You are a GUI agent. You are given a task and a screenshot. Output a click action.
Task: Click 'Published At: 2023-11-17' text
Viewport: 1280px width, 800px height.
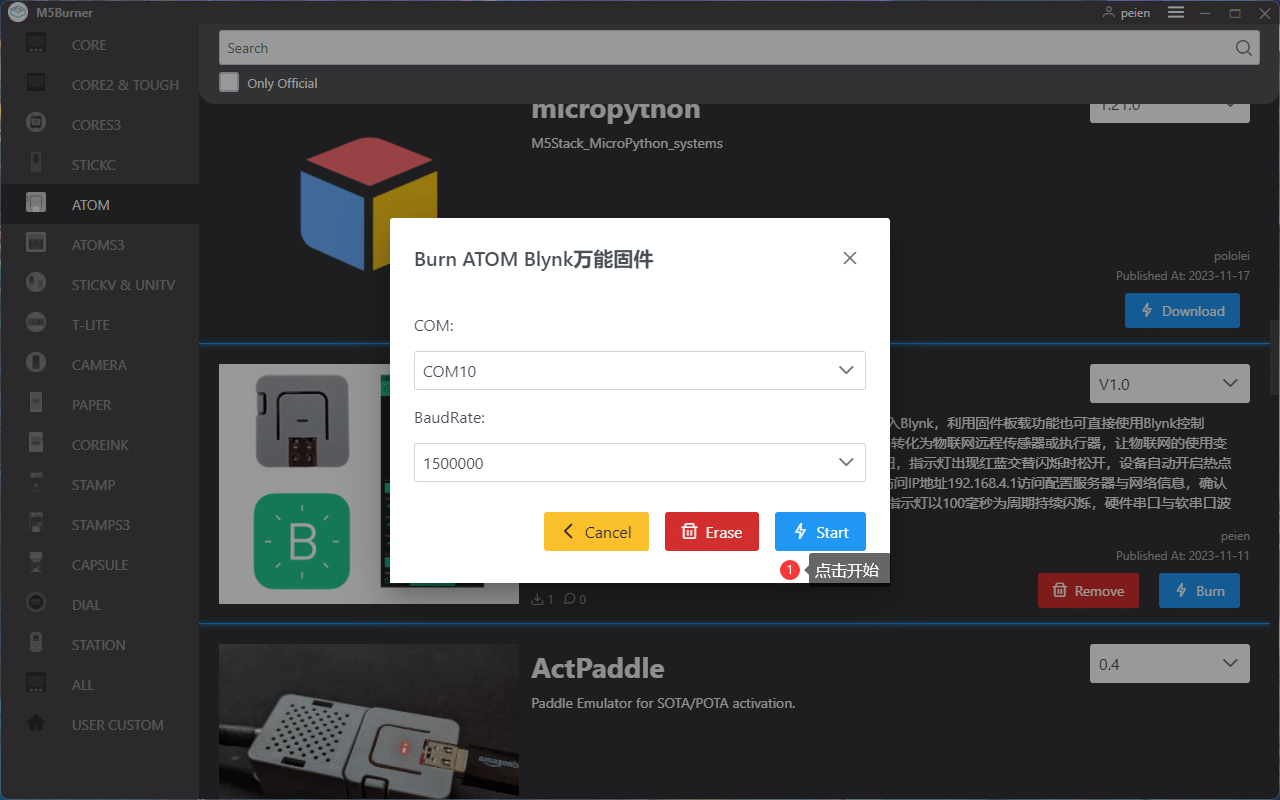1183,275
